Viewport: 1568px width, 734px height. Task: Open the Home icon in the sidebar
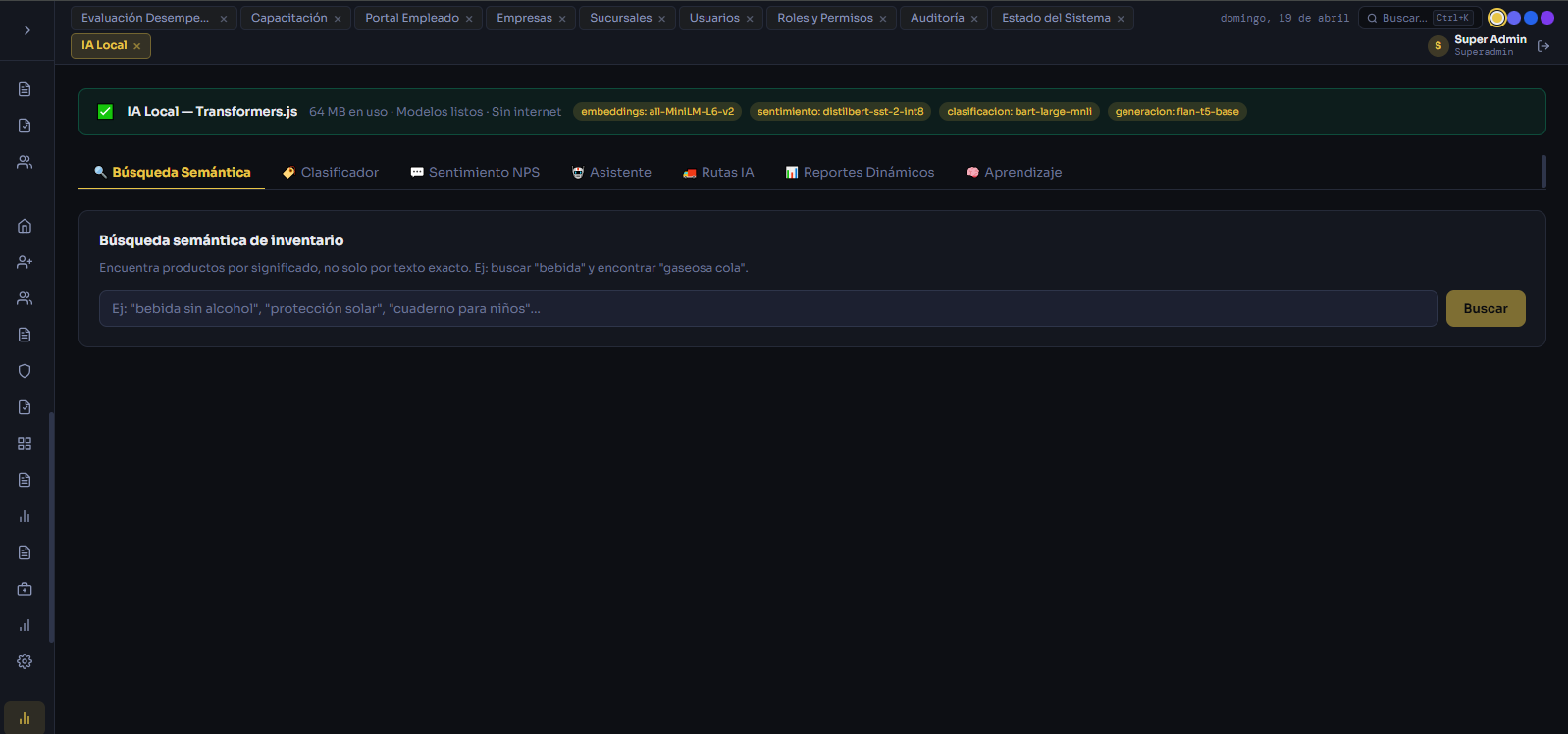25,226
